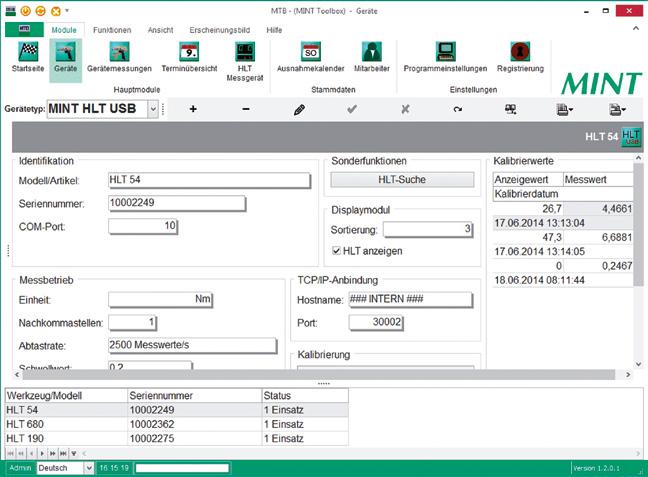Viewport: 648px width, 477px height.
Task: Switch to the Erscheinungsbild tab
Action: pos(219,30)
